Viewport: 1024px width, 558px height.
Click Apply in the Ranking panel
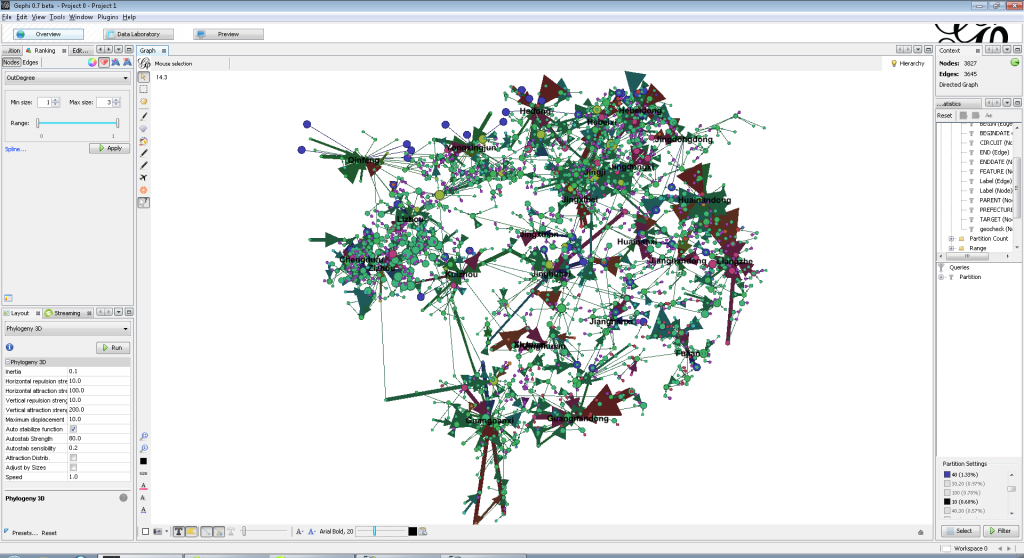[110, 148]
